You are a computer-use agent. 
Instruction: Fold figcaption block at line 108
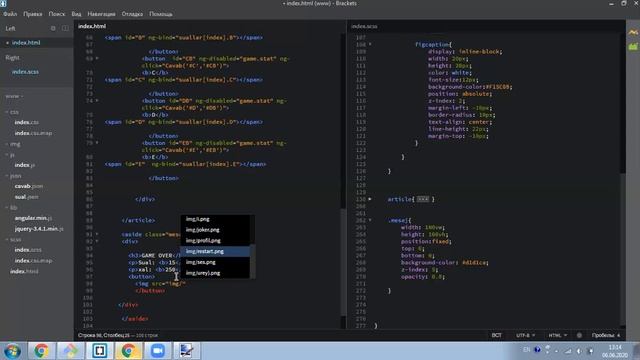coord(370,44)
